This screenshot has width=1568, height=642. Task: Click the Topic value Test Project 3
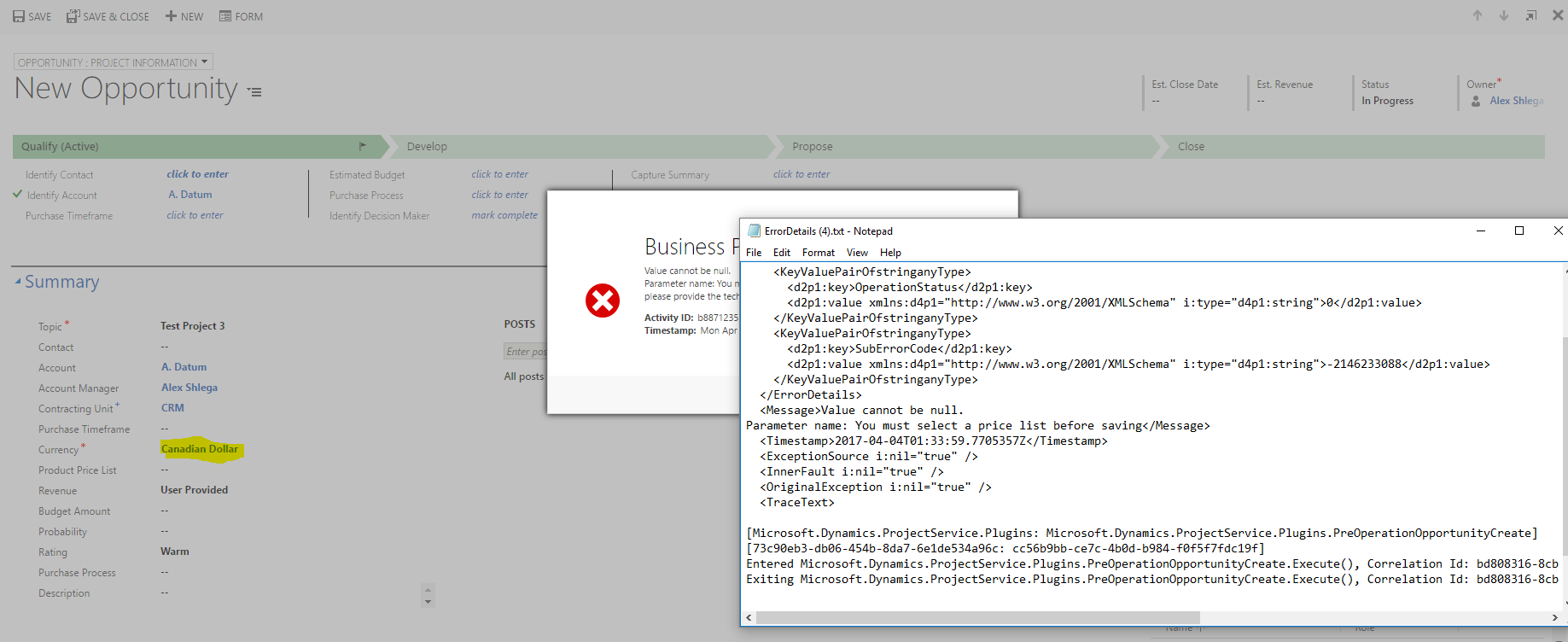193,326
